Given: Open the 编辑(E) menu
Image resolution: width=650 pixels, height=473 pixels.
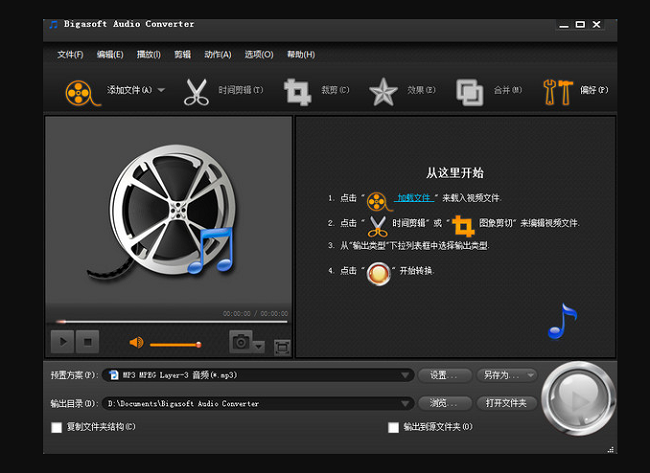Looking at the screenshot, I should (110, 55).
